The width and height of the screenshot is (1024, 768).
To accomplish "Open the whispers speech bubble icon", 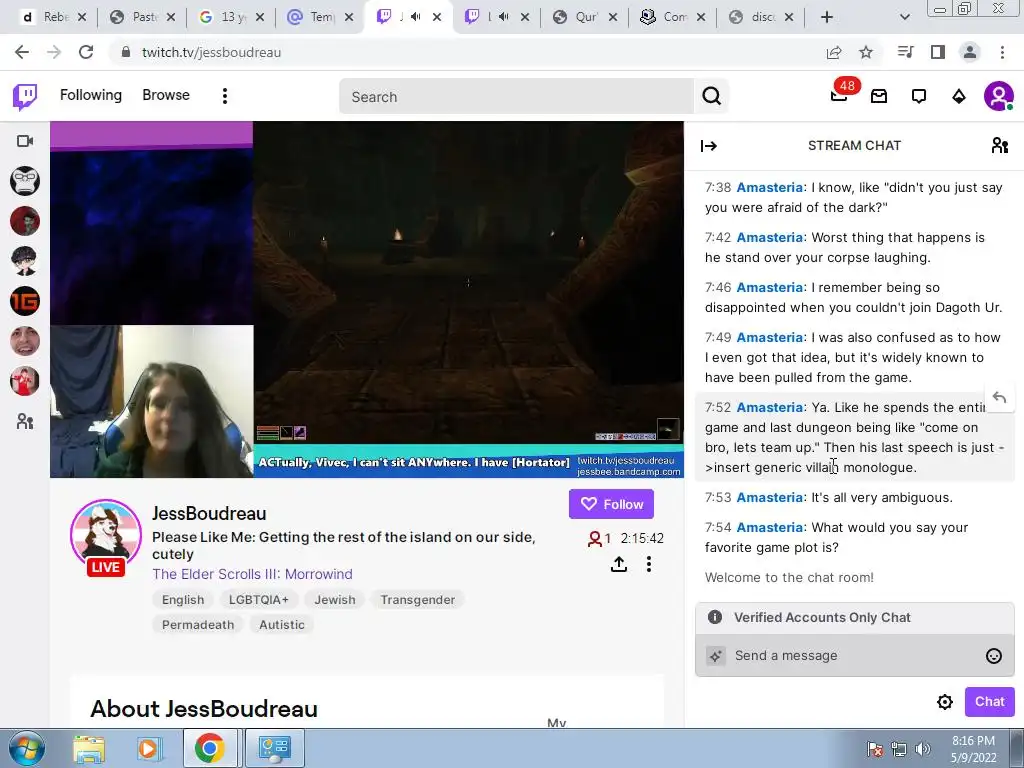I will [919, 97].
